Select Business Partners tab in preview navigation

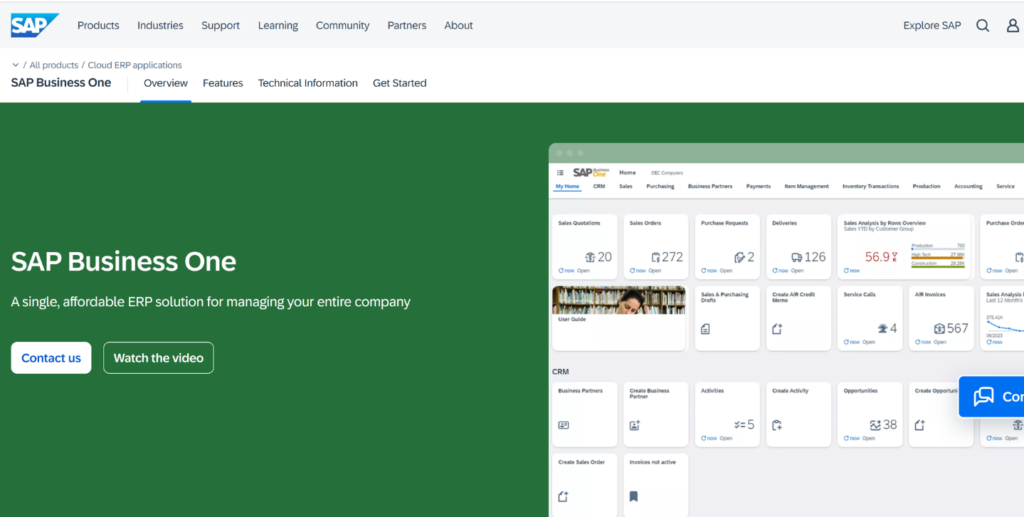(x=710, y=186)
